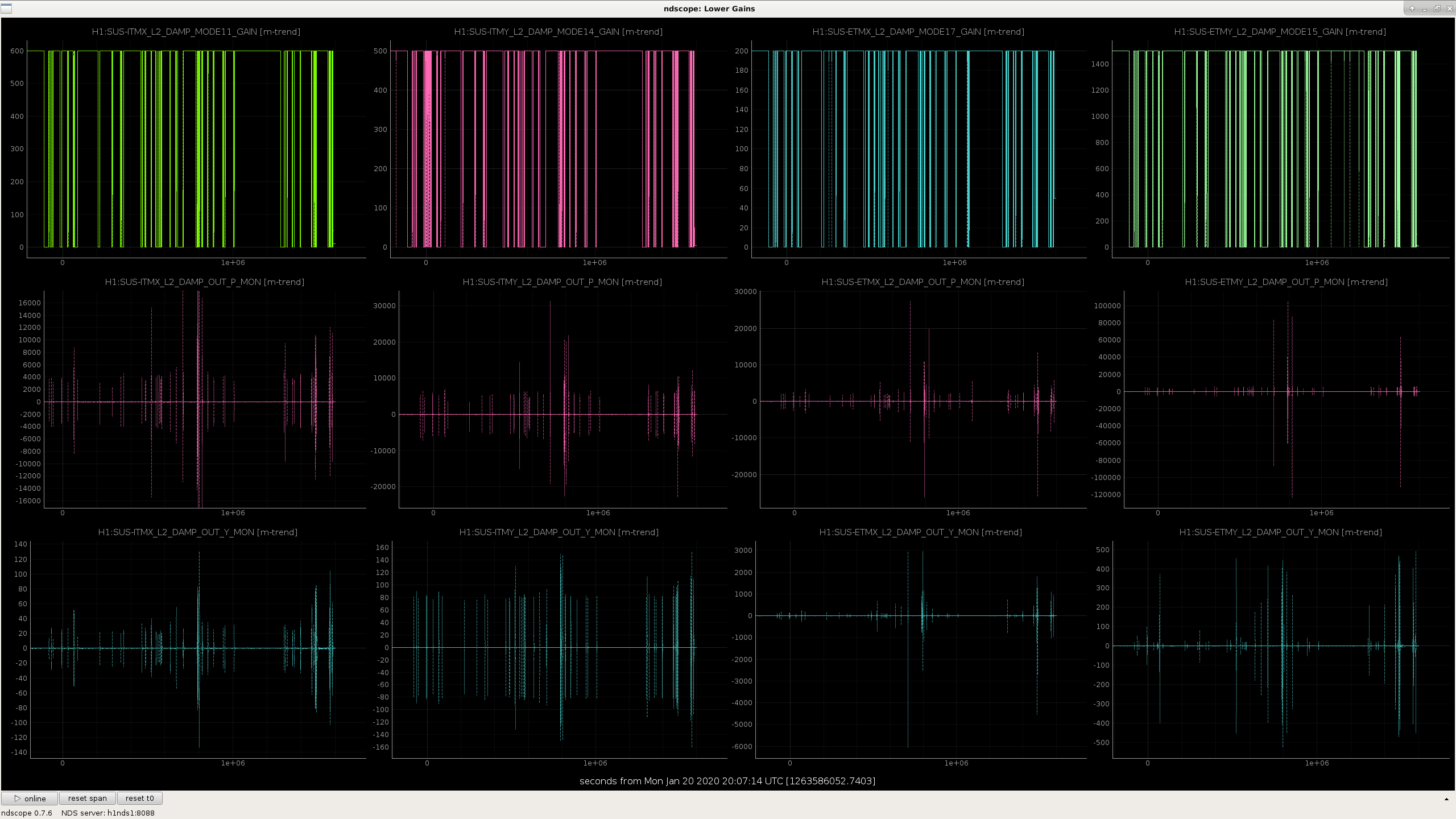Open the window menu icon in title bar
This screenshot has width=1456, height=819.
click(x=6, y=9)
